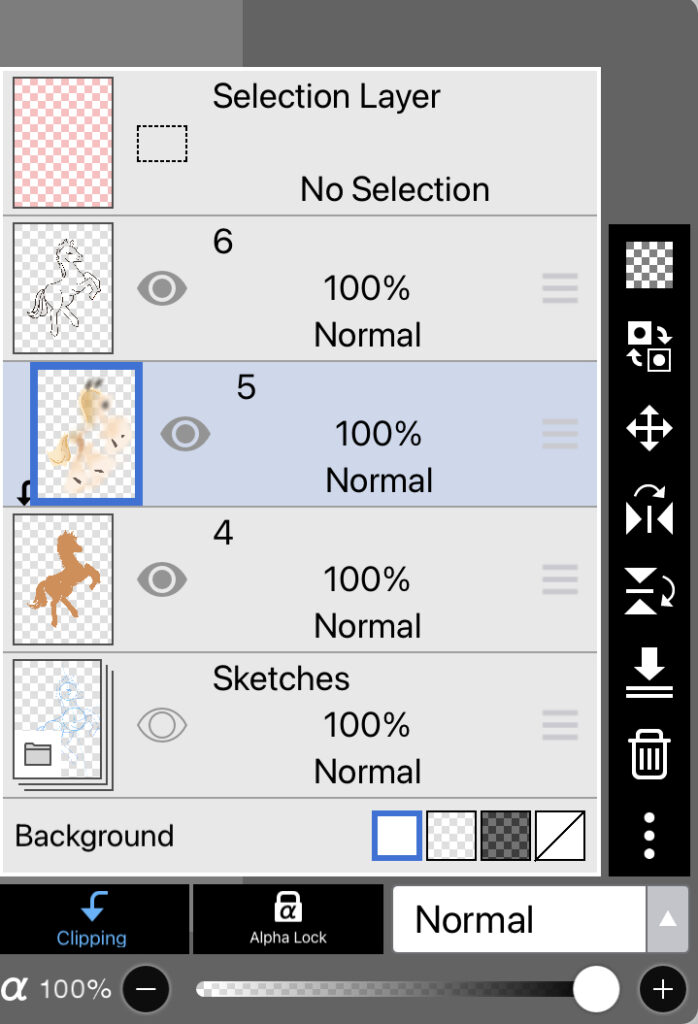The width and height of the screenshot is (698, 1024).
Task: Show the Sketches folder layer
Action: coord(162,724)
